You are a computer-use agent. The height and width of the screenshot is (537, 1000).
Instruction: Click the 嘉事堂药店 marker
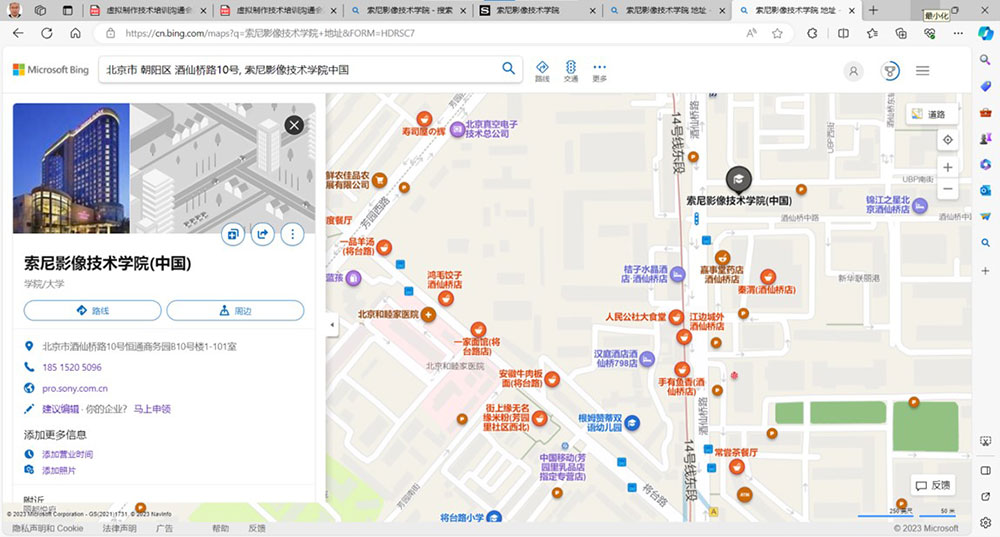(x=722, y=258)
